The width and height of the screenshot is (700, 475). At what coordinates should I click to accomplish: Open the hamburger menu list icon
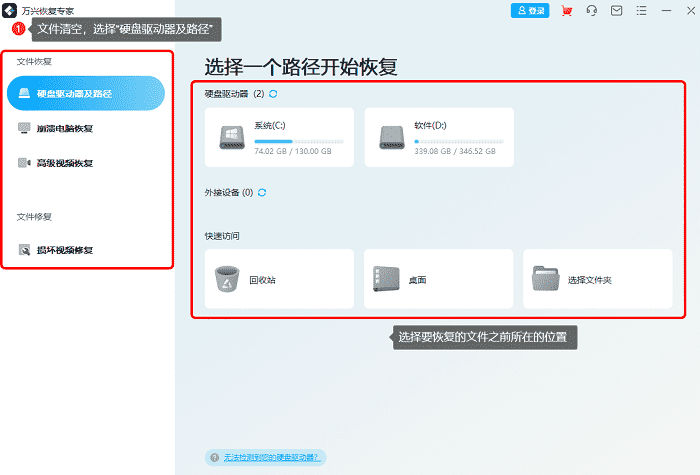tap(642, 10)
